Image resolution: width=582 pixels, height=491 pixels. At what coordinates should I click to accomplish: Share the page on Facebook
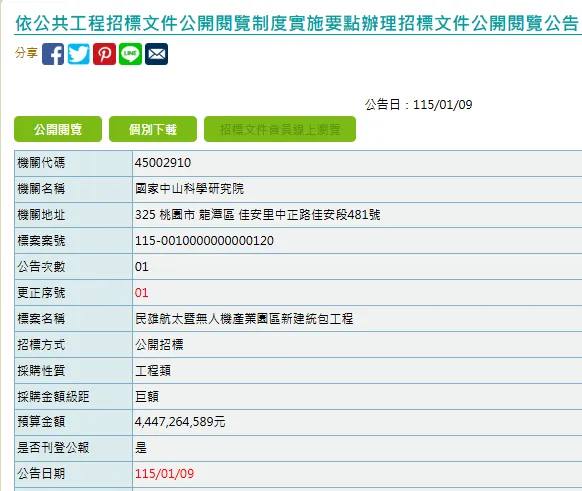tap(53, 54)
